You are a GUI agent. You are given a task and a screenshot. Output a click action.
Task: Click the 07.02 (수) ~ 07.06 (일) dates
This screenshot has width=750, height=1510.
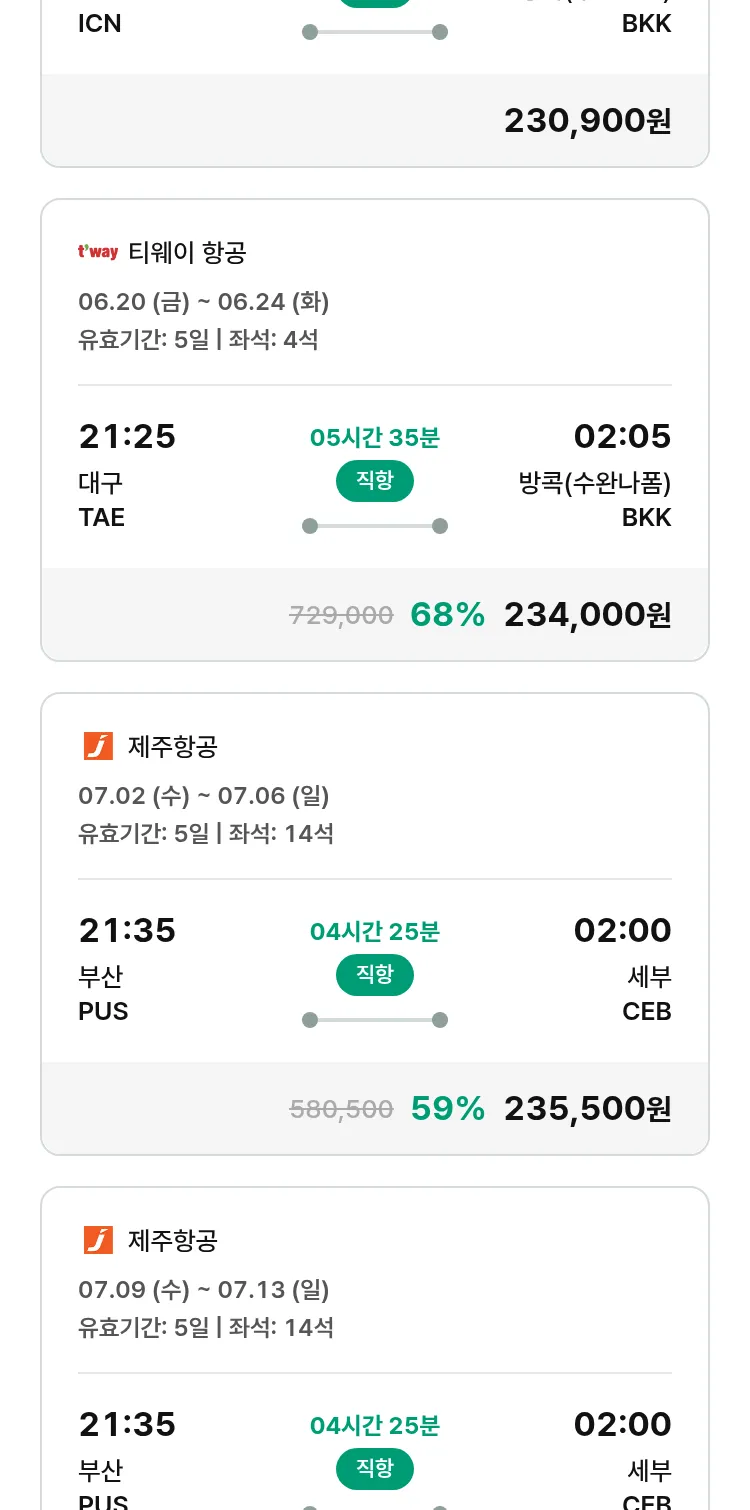click(204, 796)
